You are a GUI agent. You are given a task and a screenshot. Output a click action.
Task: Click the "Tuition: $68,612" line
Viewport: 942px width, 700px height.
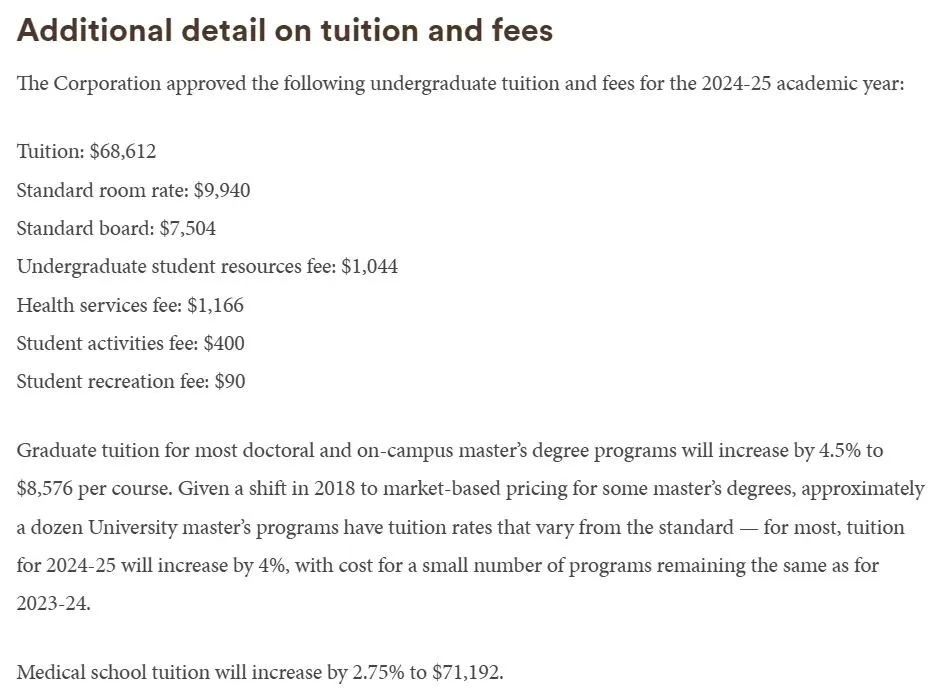pyautogui.click(x=86, y=152)
